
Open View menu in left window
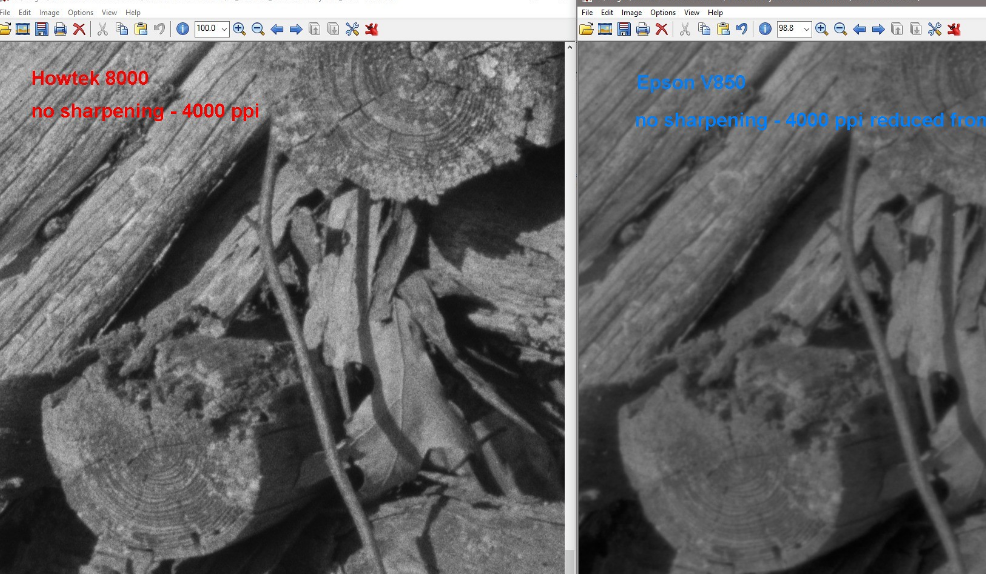tap(109, 12)
